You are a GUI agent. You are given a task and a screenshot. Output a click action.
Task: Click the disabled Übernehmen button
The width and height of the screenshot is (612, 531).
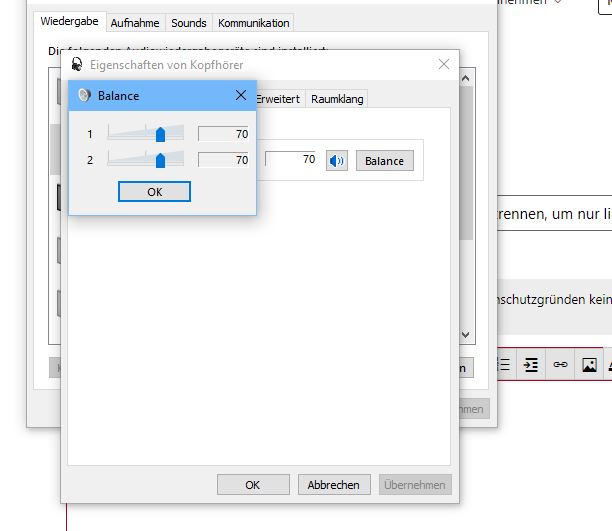[x=415, y=485]
